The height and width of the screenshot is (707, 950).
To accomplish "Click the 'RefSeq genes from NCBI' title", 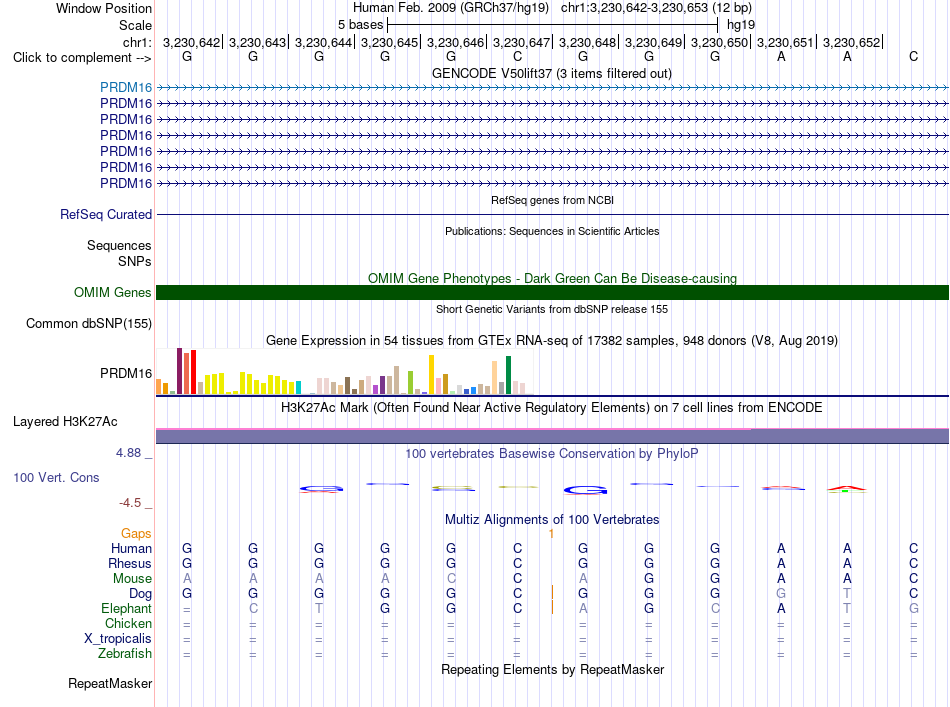I will [x=553, y=200].
